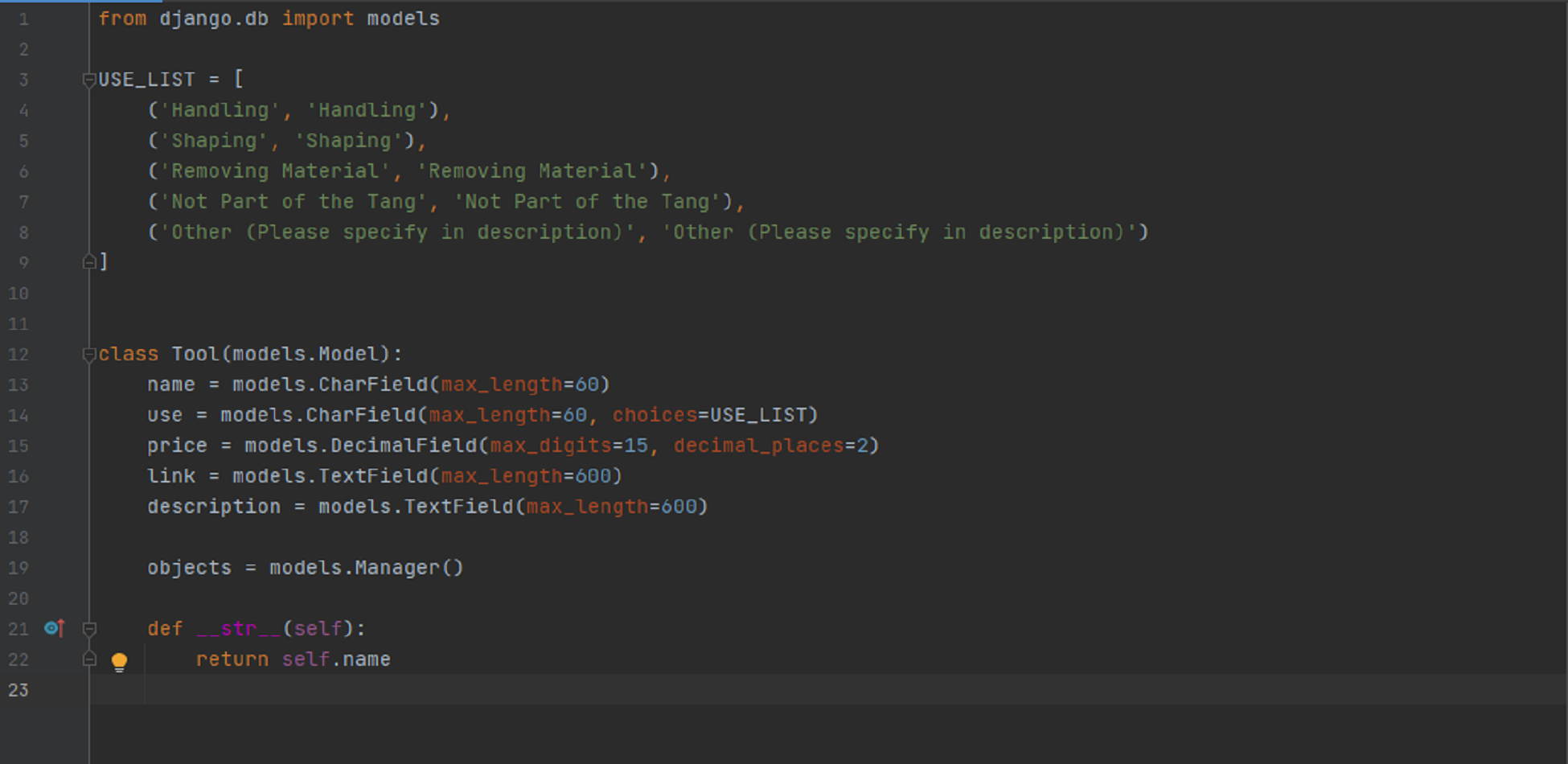Click the 'description' field name on line 17
This screenshot has height=764, width=1568.
click(x=214, y=507)
